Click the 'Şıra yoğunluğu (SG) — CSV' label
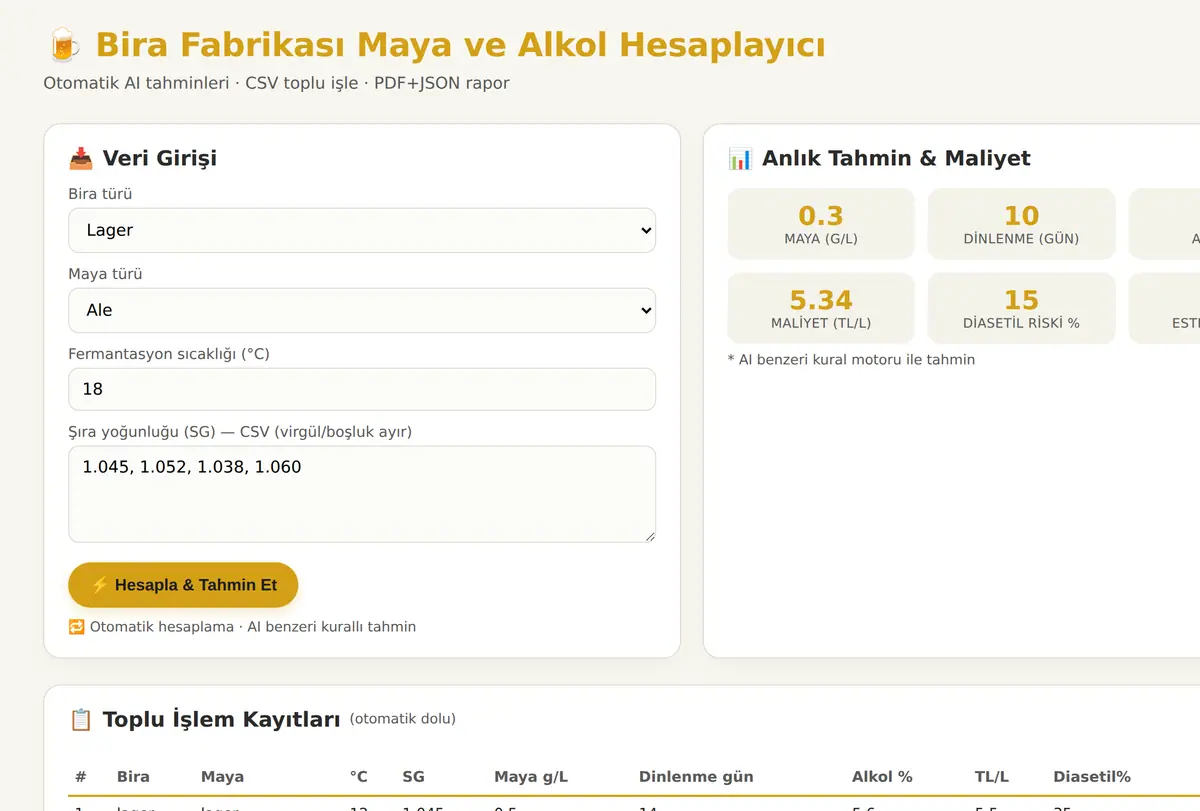Viewport: 1200px width, 811px height. (x=240, y=432)
